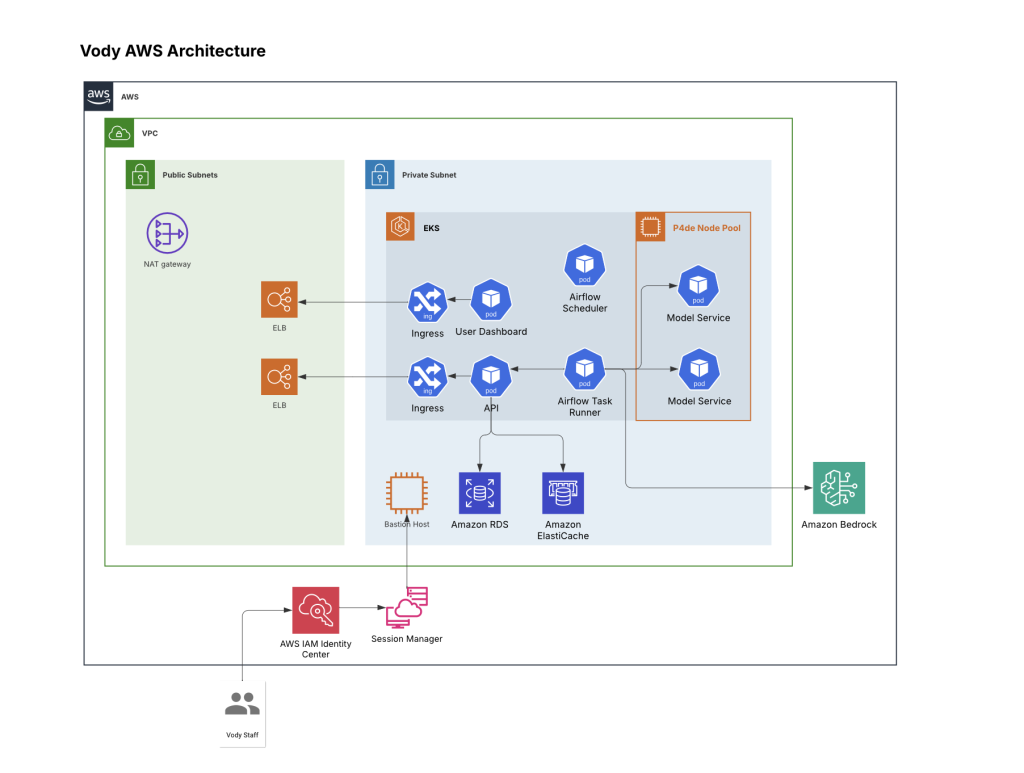The width and height of the screenshot is (1024, 773).
Task: Click the lower Model Service pod icon
Action: point(699,369)
